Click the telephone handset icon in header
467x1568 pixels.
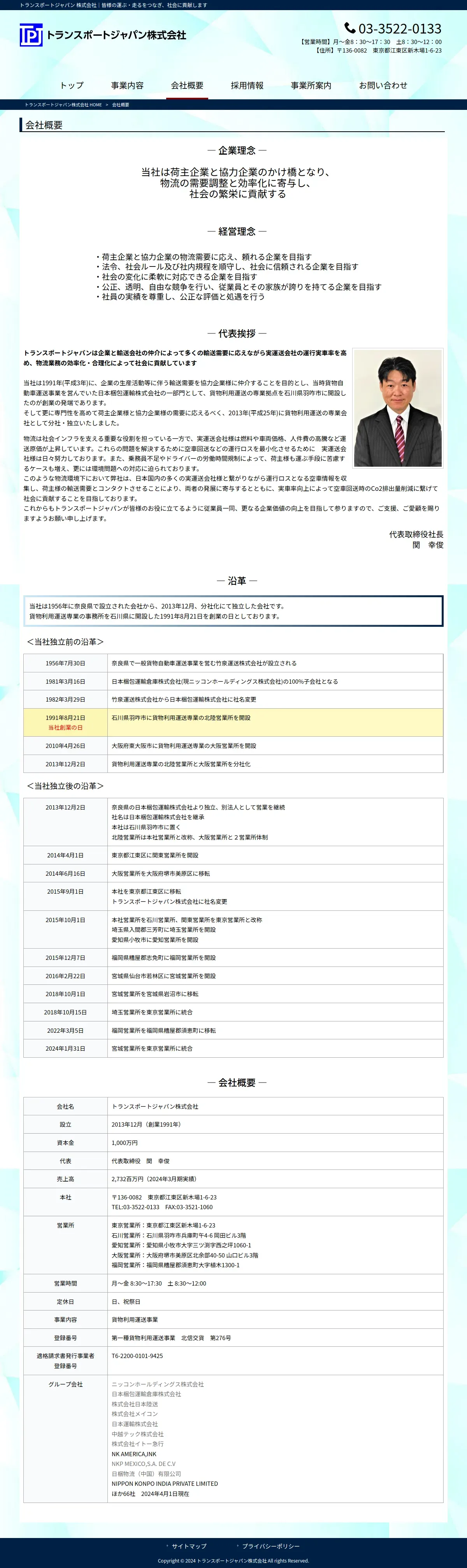pos(349,28)
